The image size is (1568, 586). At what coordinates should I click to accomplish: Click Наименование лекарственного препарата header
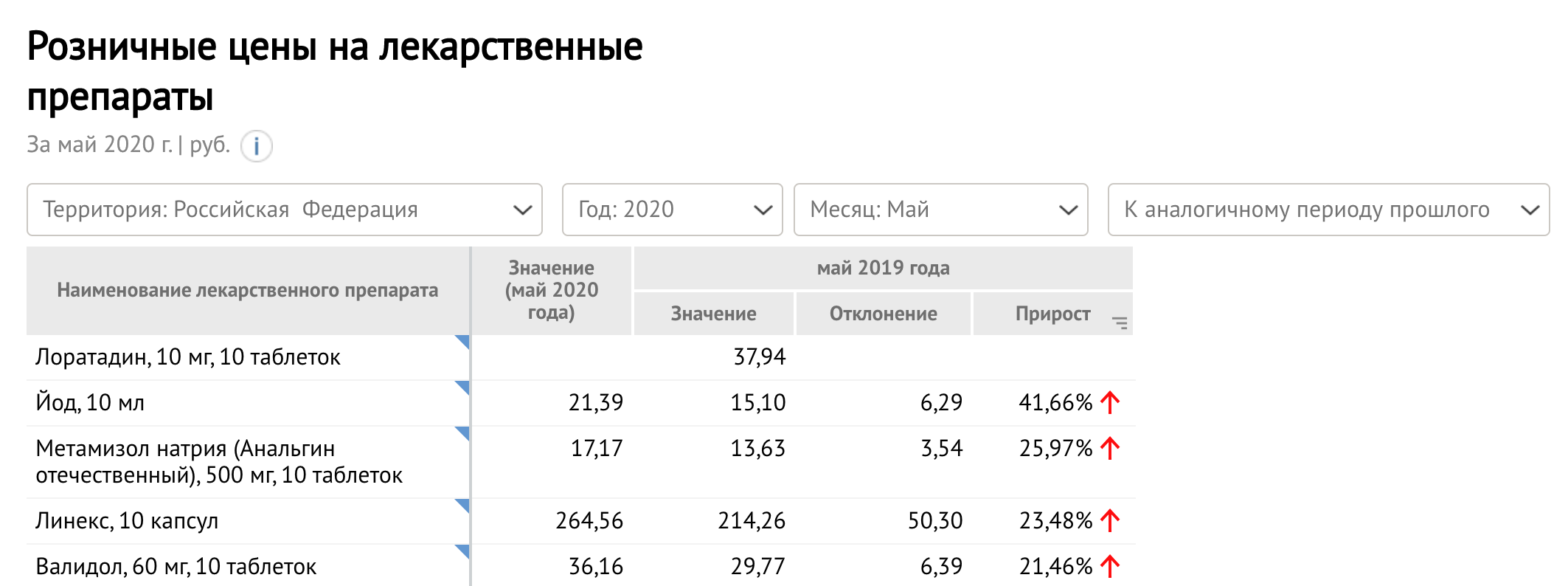(248, 291)
